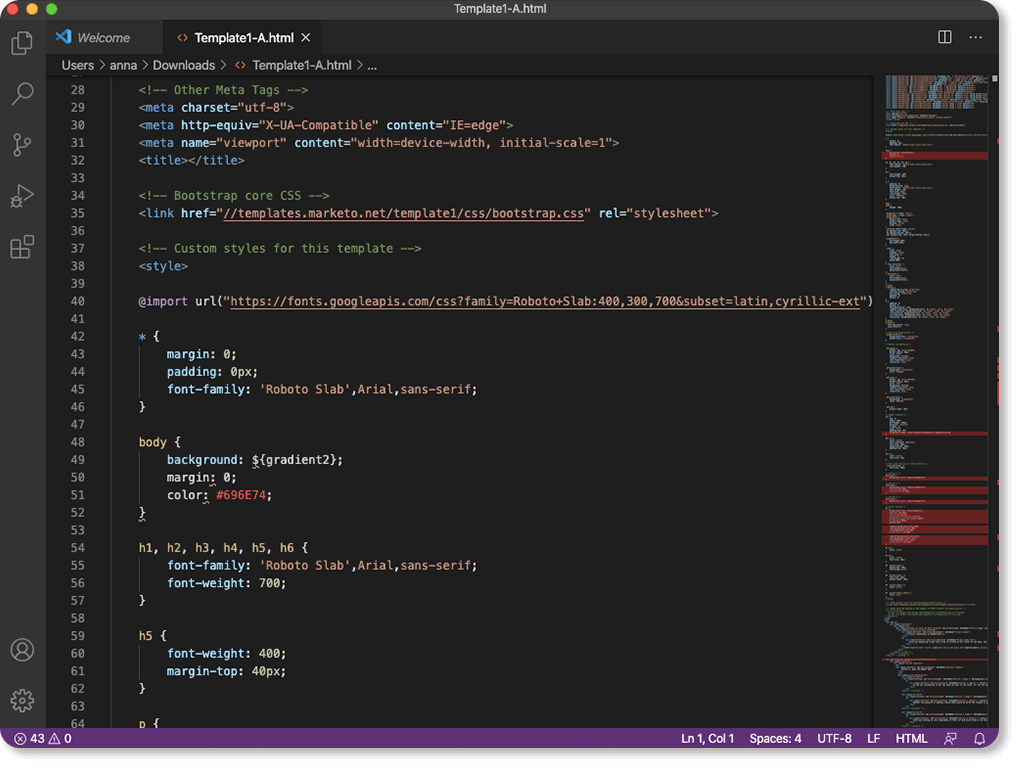This screenshot has height=777, width=1024.
Task: Open the Manage gear menu
Action: [x=22, y=701]
